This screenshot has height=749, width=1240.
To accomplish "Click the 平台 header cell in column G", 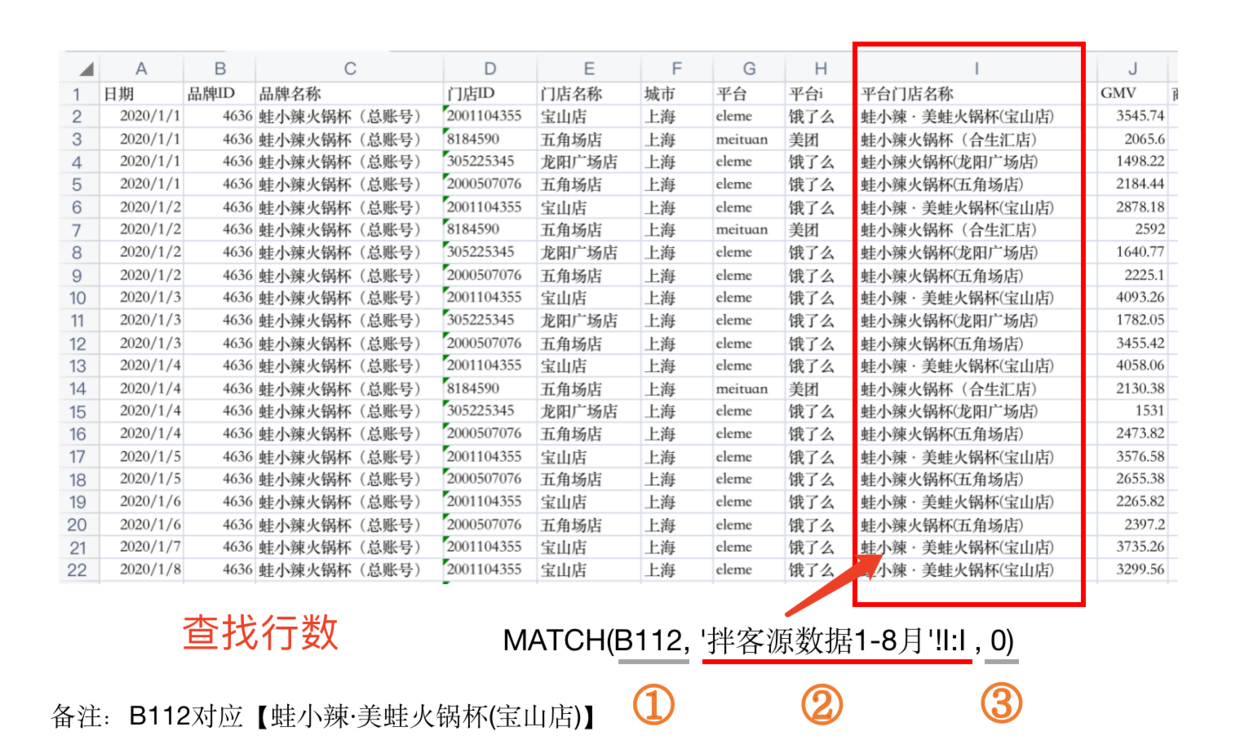I will [x=749, y=94].
